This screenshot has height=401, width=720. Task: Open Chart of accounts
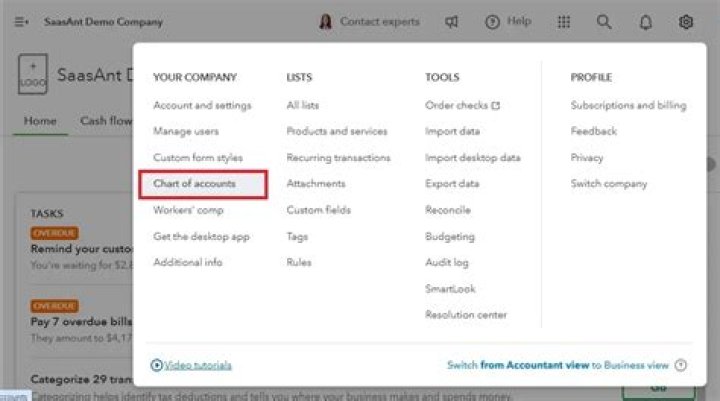(194, 184)
